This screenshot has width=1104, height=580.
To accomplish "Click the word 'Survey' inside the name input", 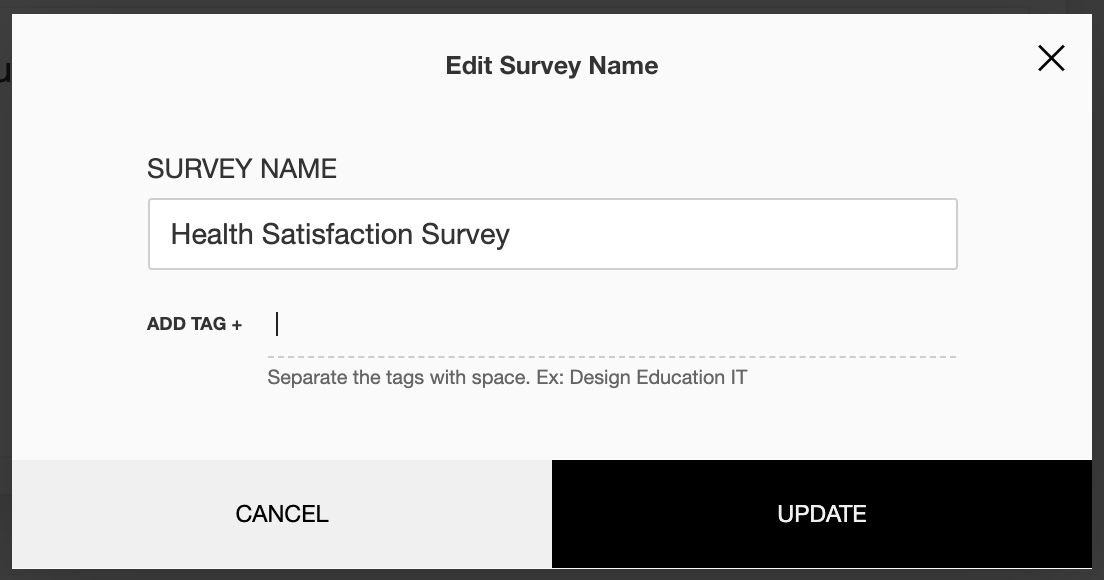I will click(x=465, y=234).
